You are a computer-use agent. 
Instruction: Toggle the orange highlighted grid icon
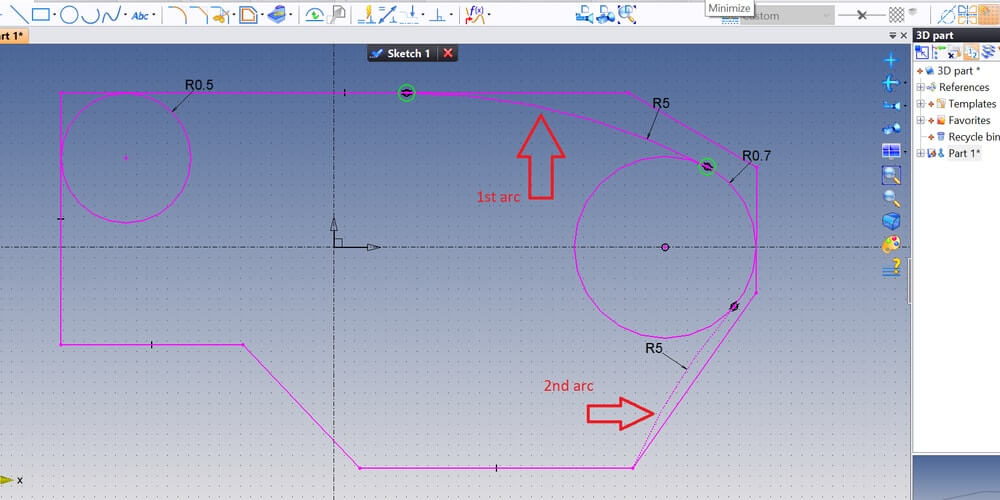(x=989, y=15)
